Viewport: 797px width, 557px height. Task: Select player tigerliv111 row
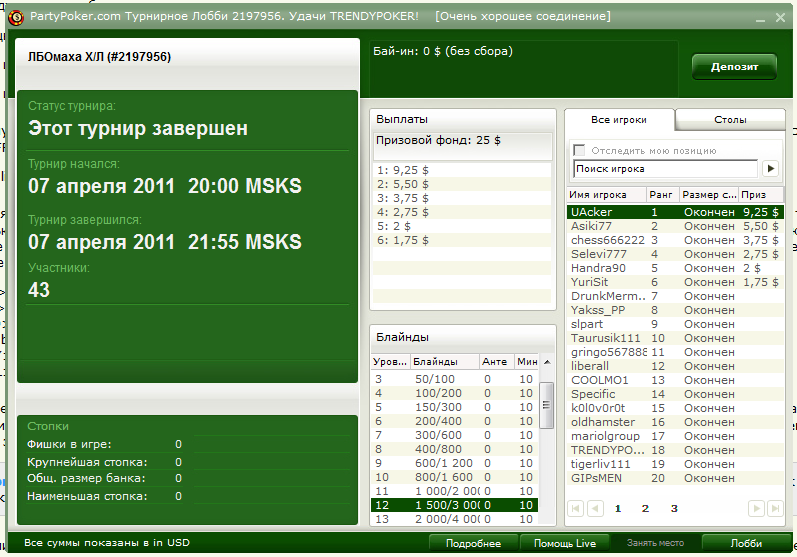[x=675, y=464]
